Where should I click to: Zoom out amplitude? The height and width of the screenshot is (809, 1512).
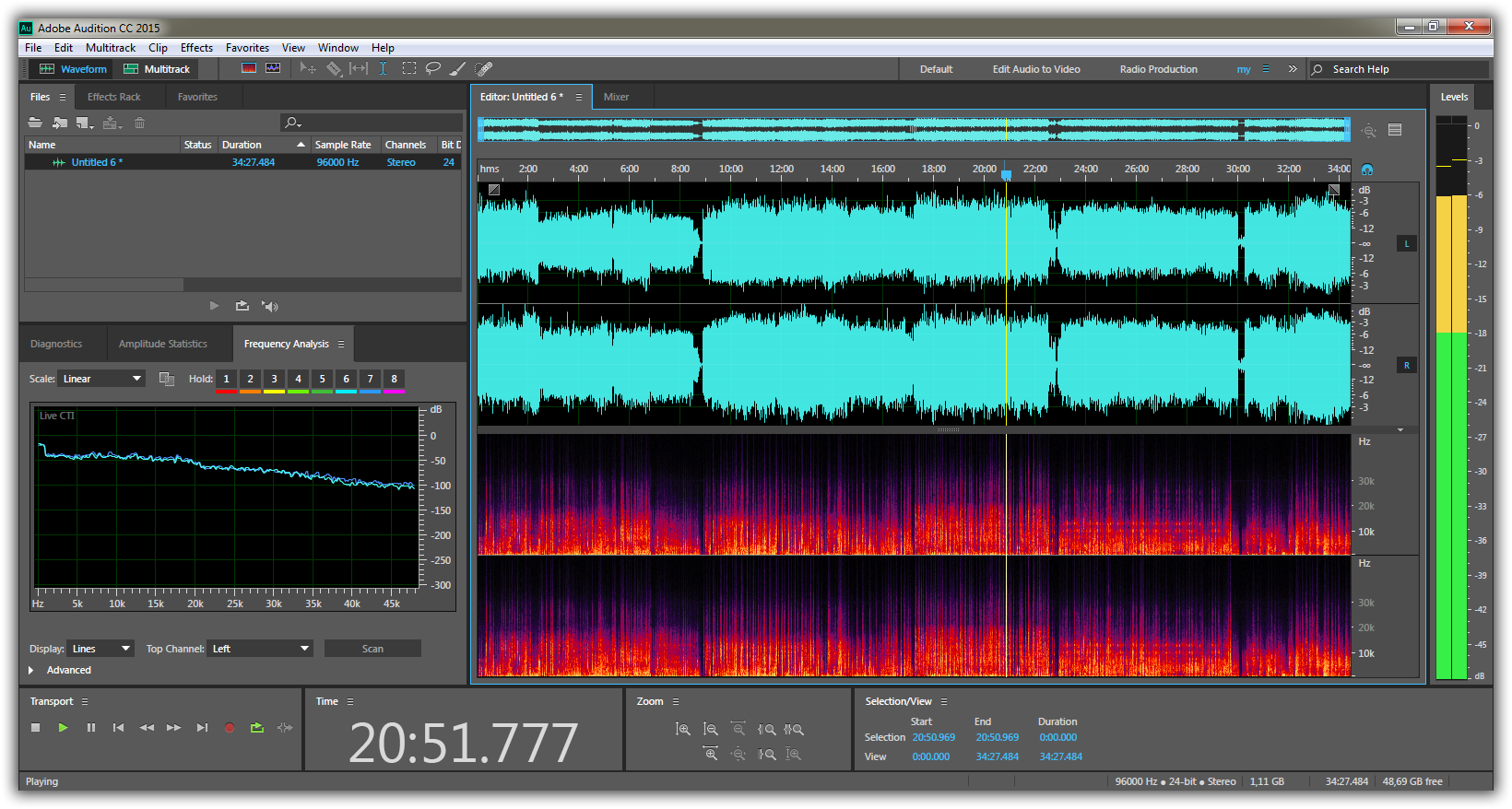click(x=710, y=729)
